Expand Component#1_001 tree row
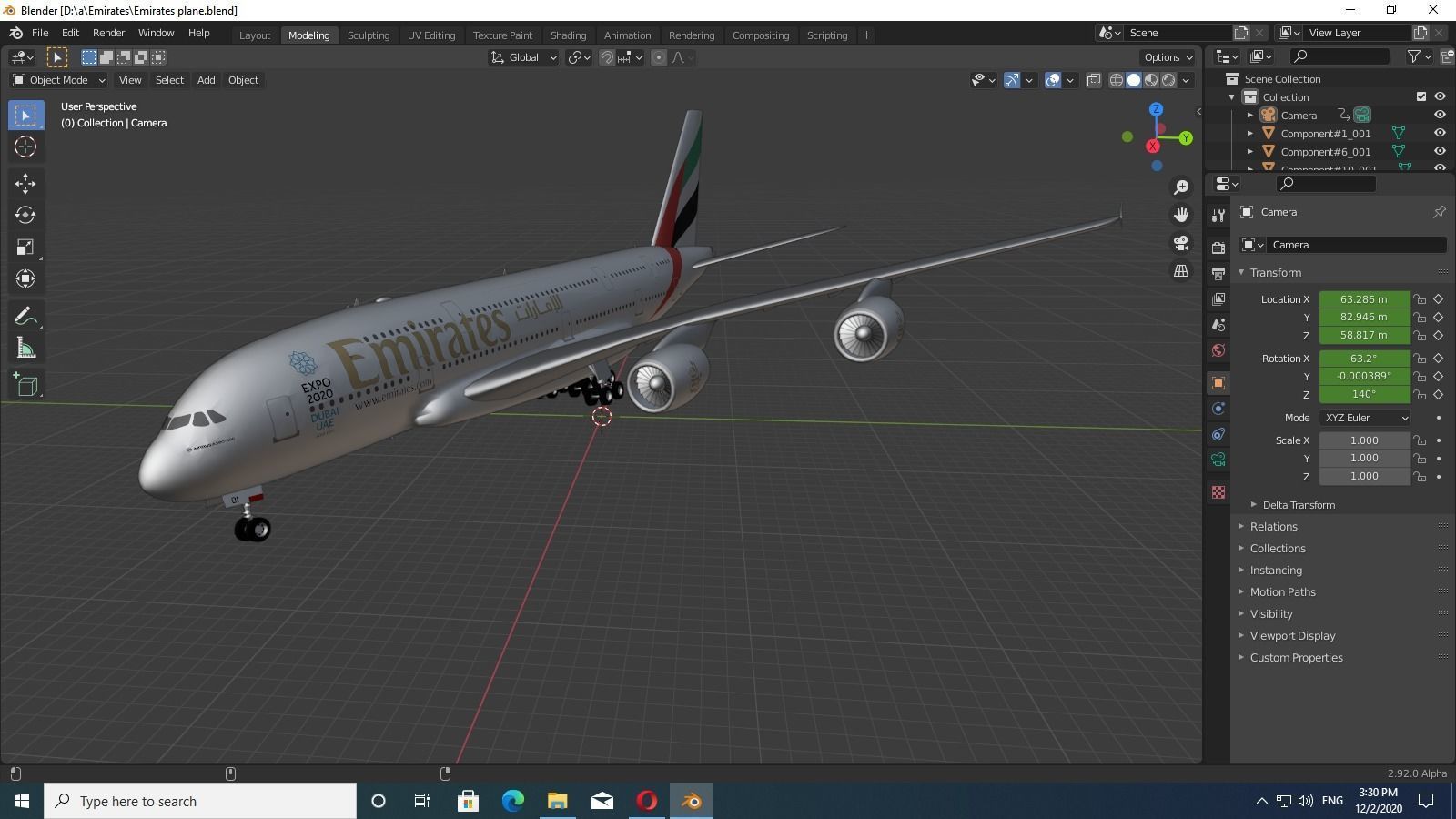 tap(1250, 134)
